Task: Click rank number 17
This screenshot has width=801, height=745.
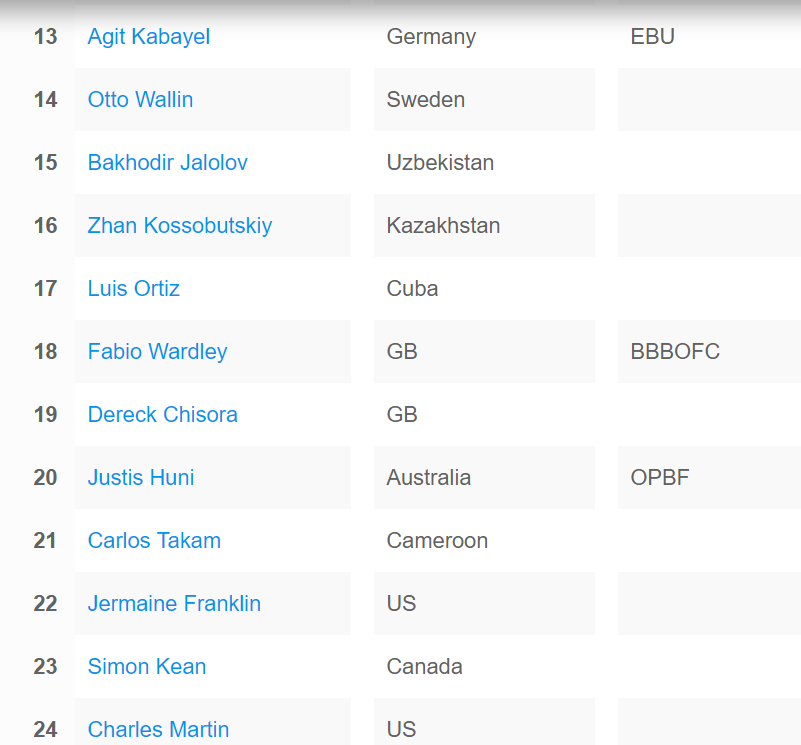Action: click(x=45, y=289)
